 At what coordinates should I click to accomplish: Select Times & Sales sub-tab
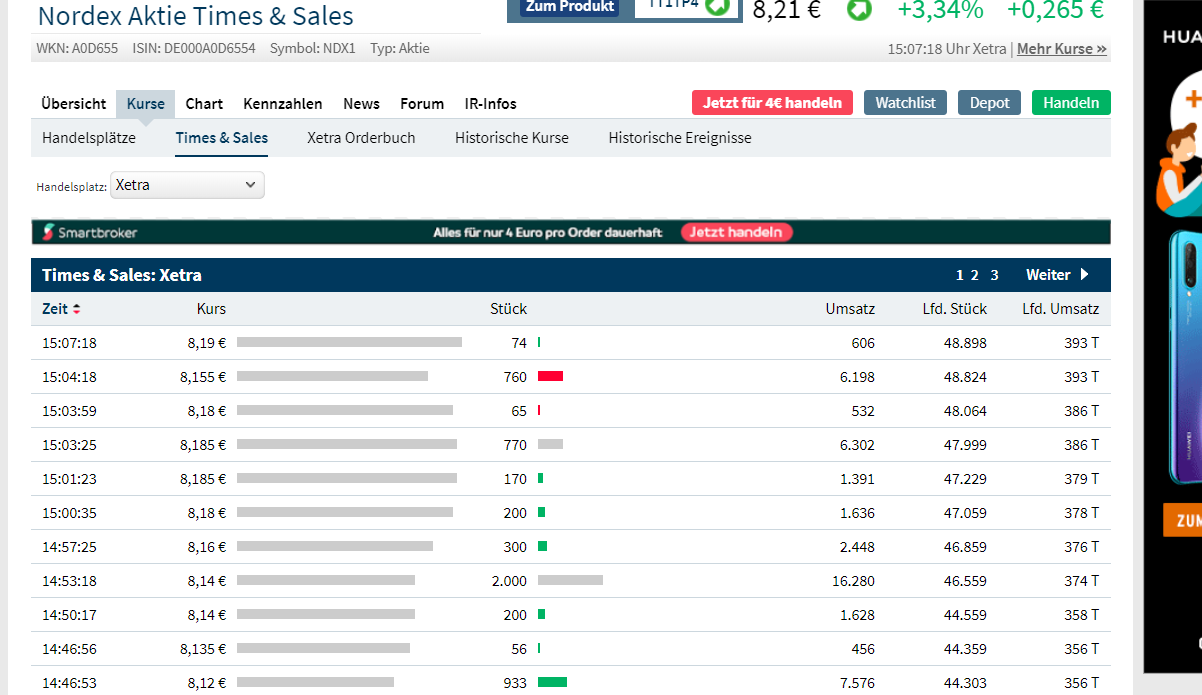click(222, 138)
